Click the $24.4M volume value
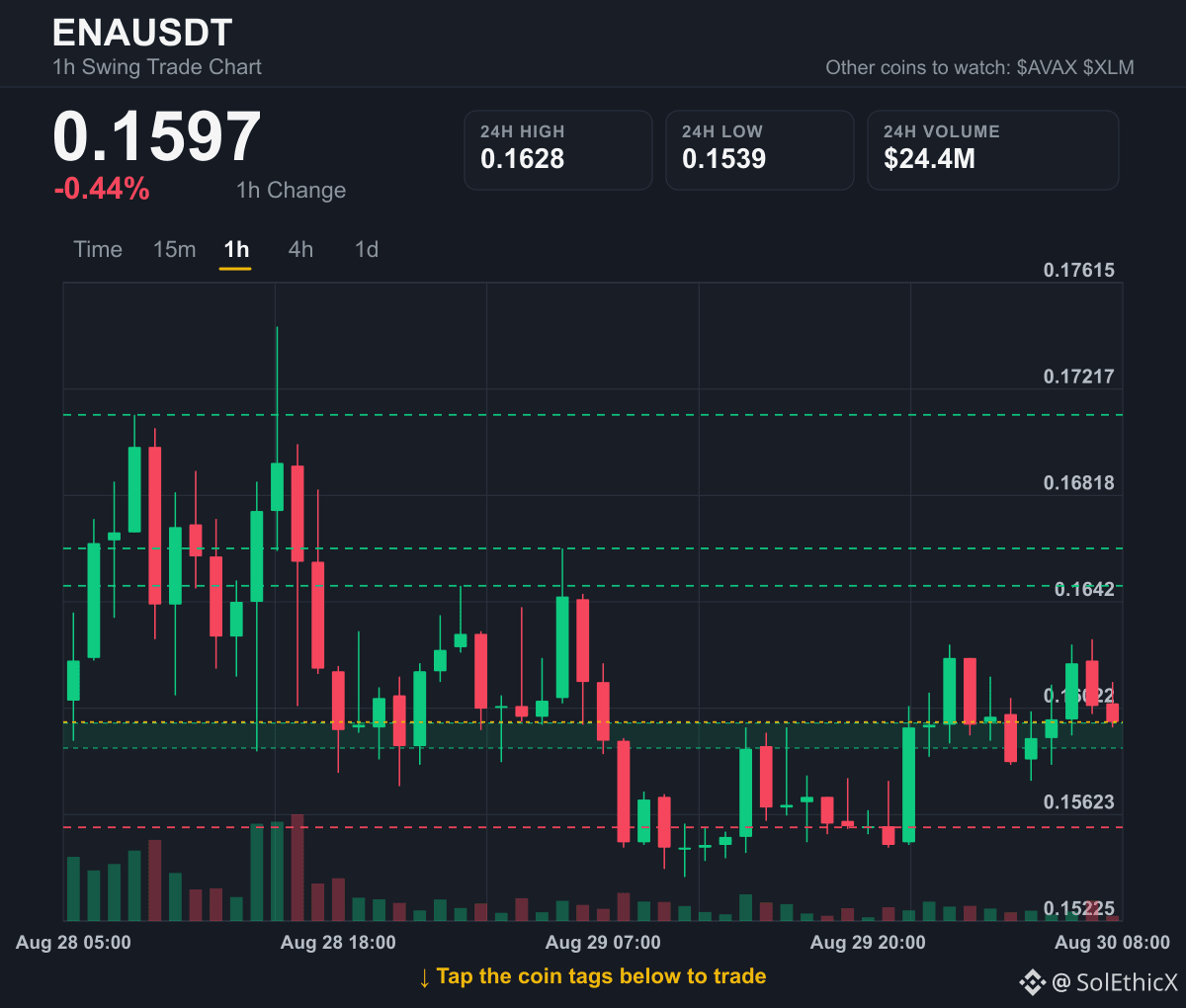Viewport: 1186px width, 1008px height. (929, 159)
